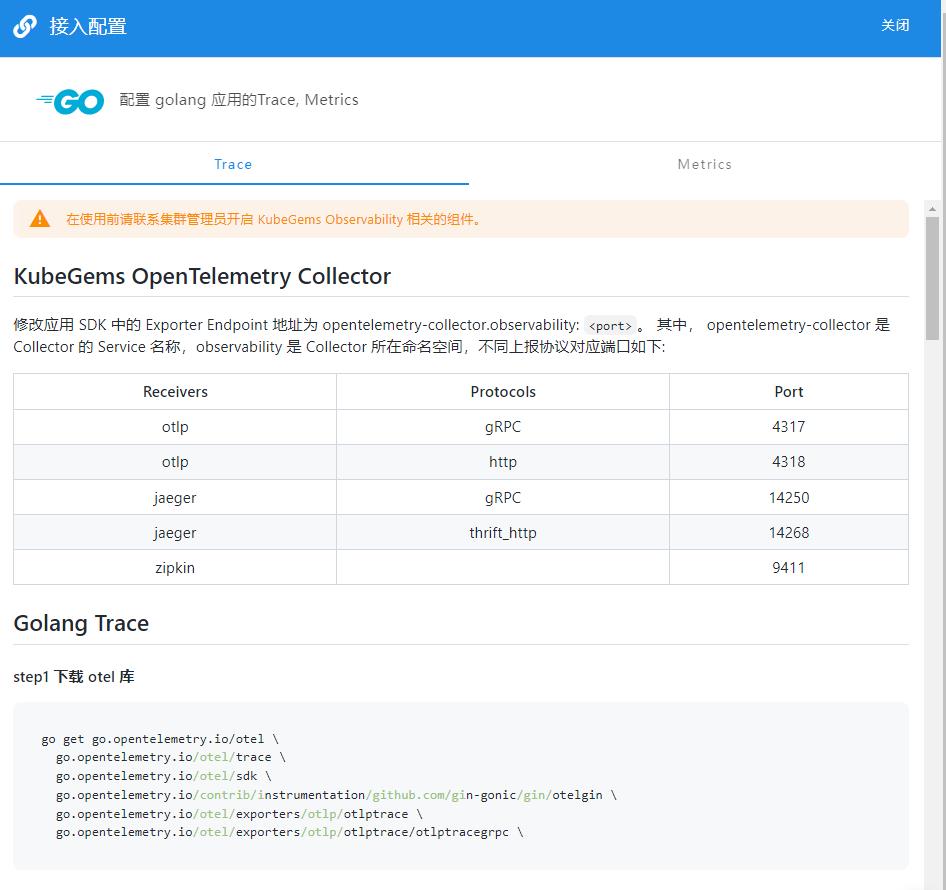Click the port value 4318
The width and height of the screenshot is (946, 890).
[x=789, y=462]
